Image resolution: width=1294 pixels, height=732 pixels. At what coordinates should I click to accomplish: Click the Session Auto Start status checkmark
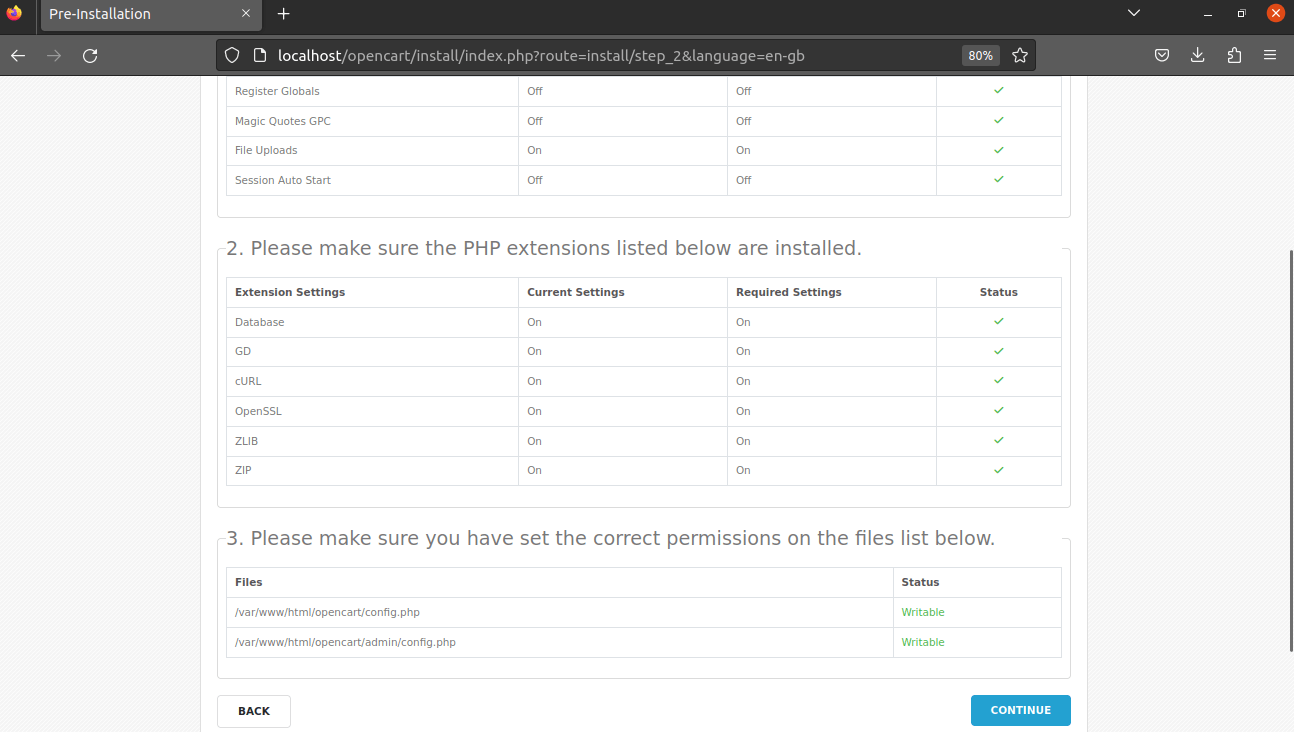click(998, 179)
